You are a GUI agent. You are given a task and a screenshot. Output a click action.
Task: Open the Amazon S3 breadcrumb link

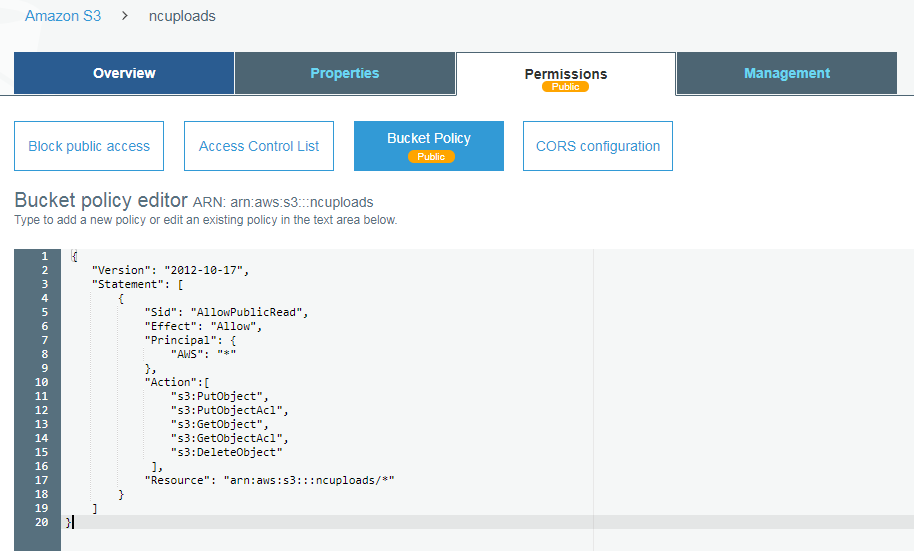coord(63,16)
